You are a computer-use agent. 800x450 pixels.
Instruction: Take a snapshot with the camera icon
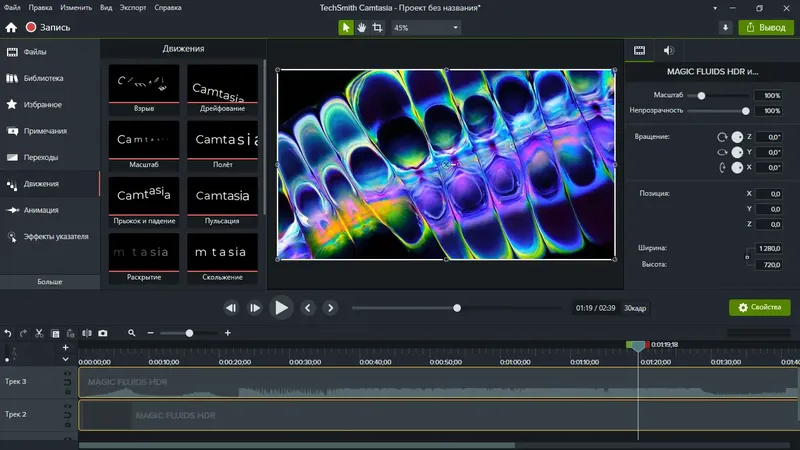point(103,333)
